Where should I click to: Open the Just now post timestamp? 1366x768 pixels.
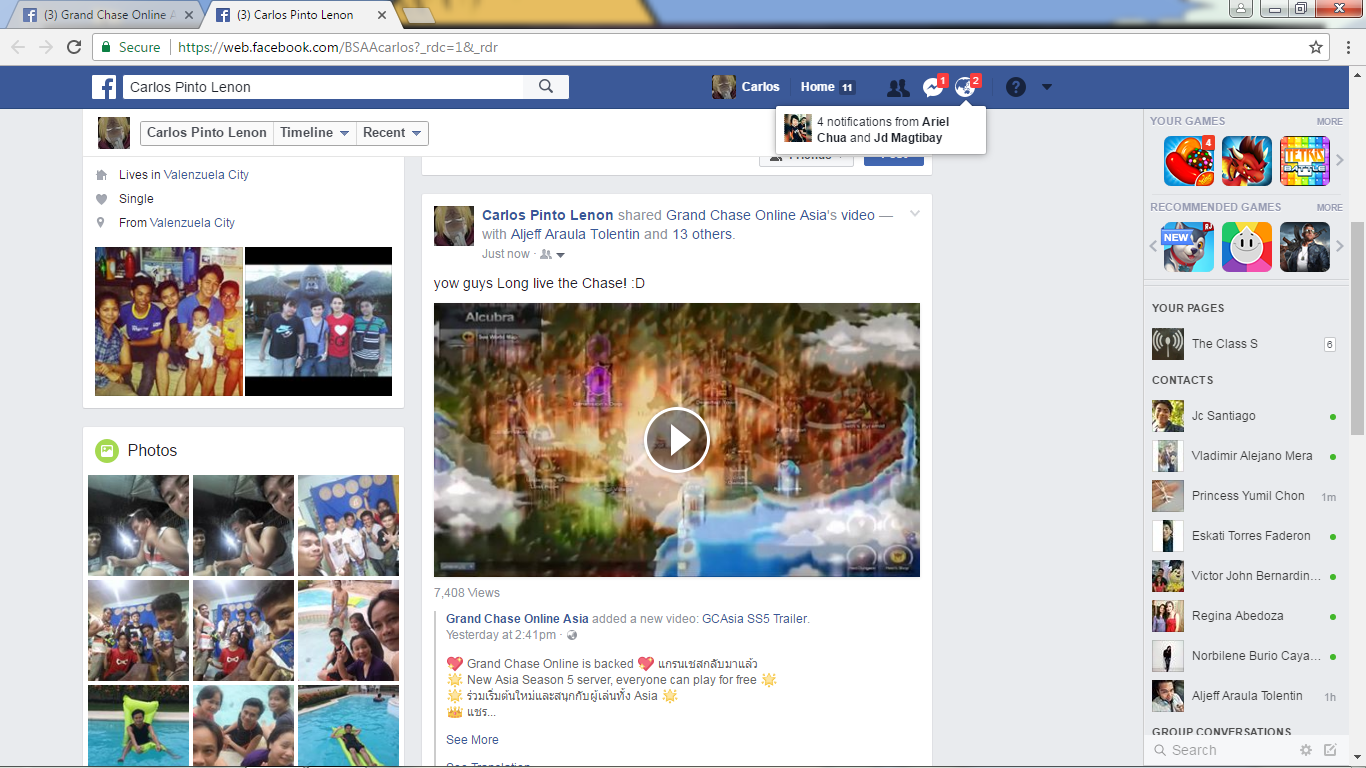coord(506,255)
